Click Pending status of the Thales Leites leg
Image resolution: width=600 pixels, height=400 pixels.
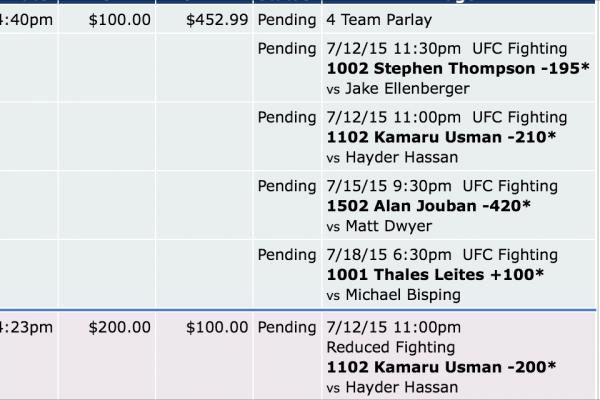point(288,255)
